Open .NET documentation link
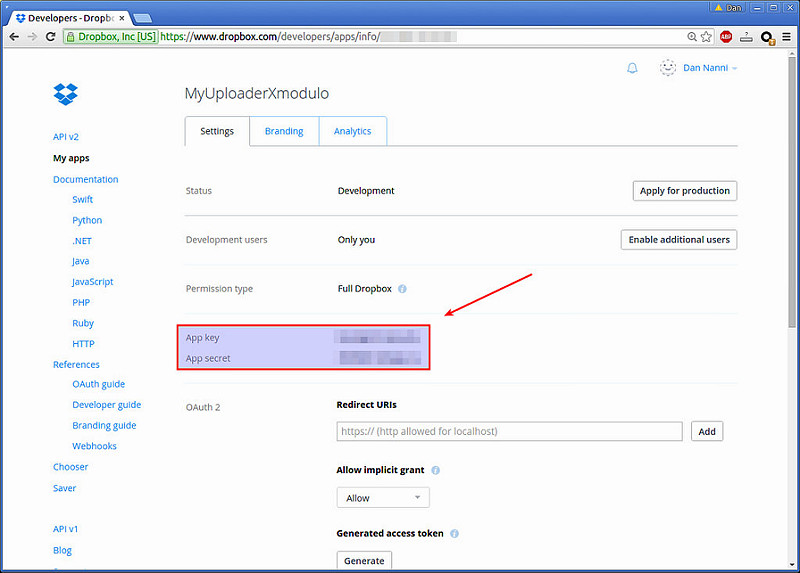Viewport: 800px width, 573px height. pos(82,241)
